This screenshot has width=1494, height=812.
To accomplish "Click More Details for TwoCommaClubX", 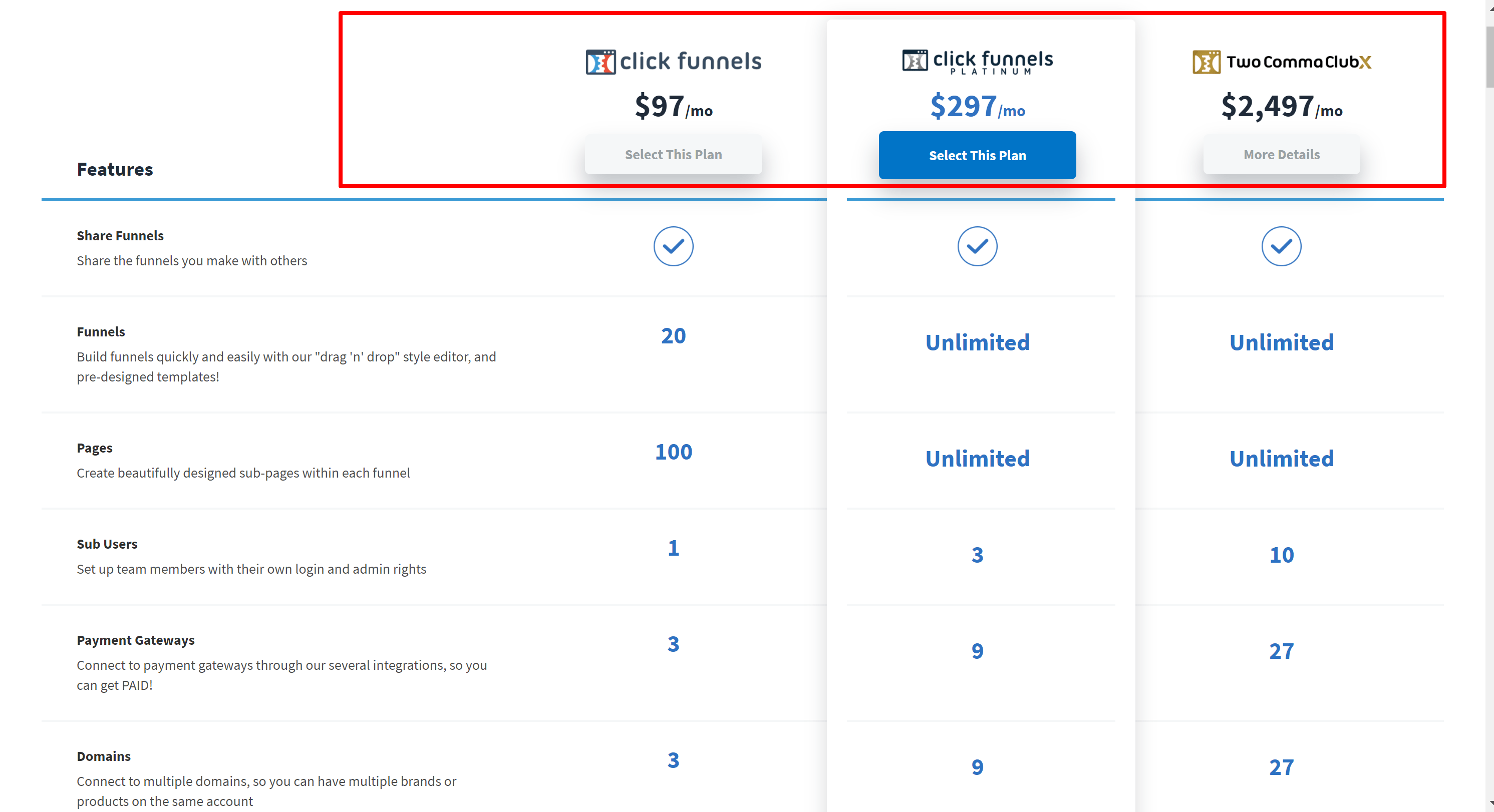I will coord(1280,155).
